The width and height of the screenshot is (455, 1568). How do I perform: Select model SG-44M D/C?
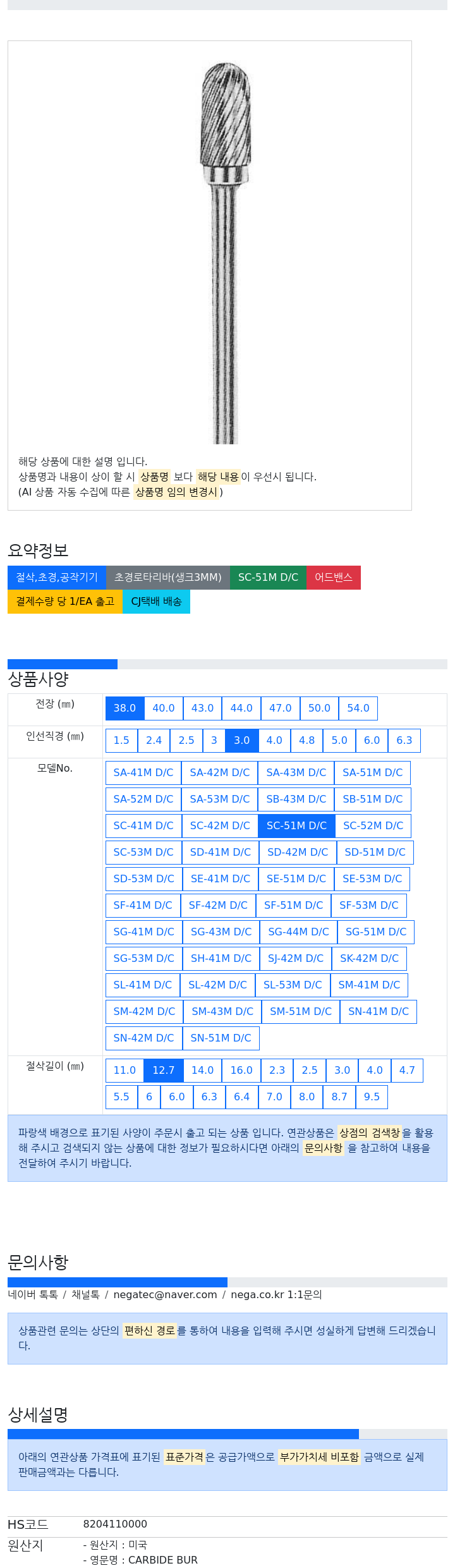click(x=298, y=932)
